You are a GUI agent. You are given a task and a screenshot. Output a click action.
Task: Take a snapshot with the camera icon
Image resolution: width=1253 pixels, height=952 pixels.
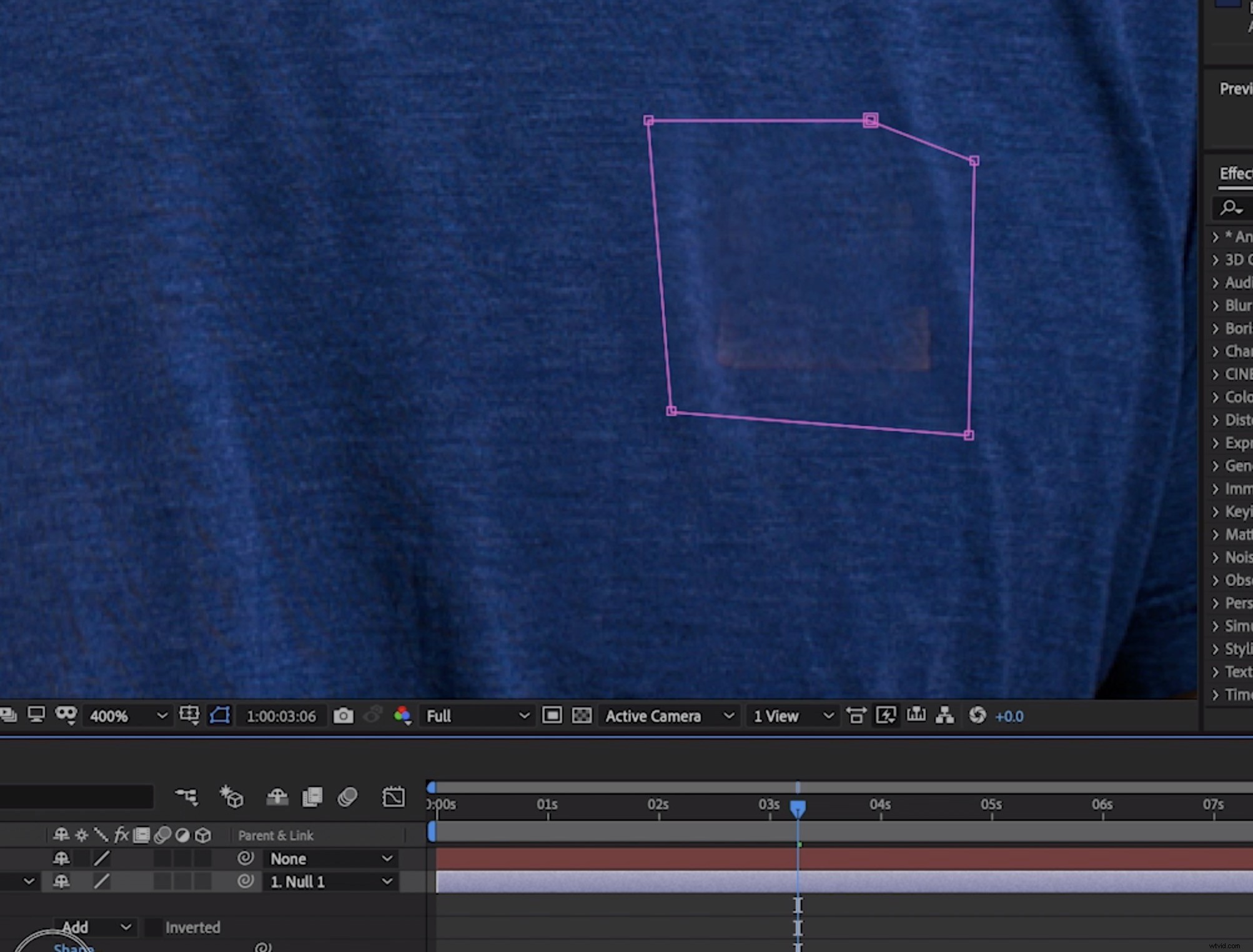point(343,716)
